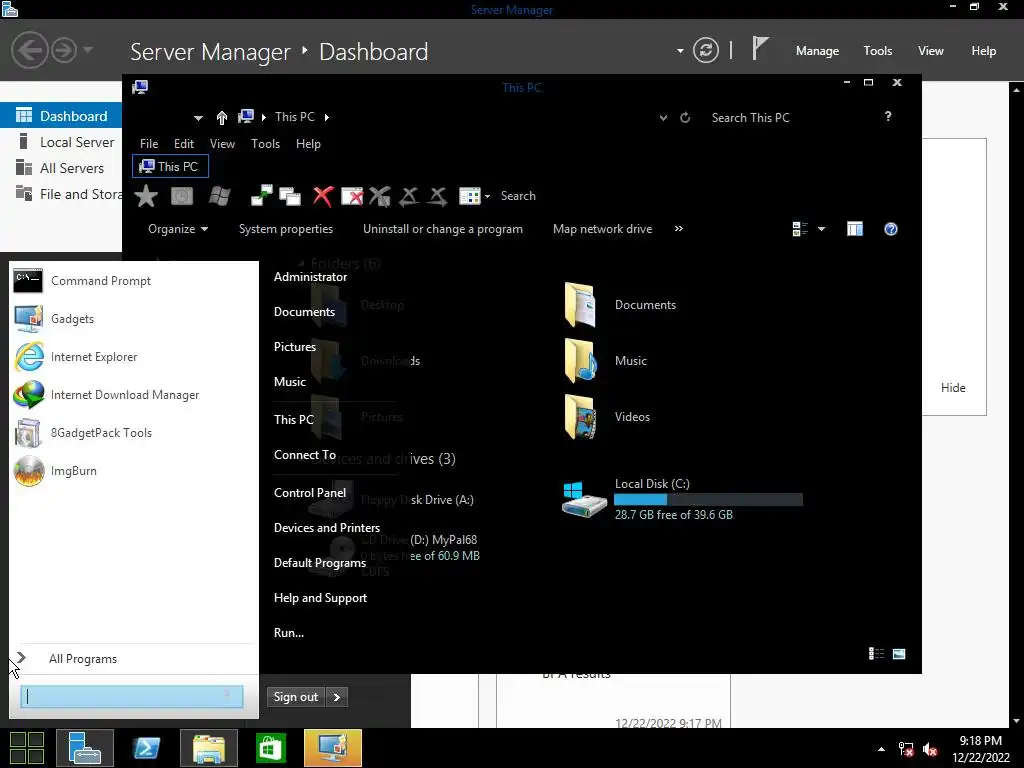
Task: Click the gray X with page icon
Action: click(379, 196)
